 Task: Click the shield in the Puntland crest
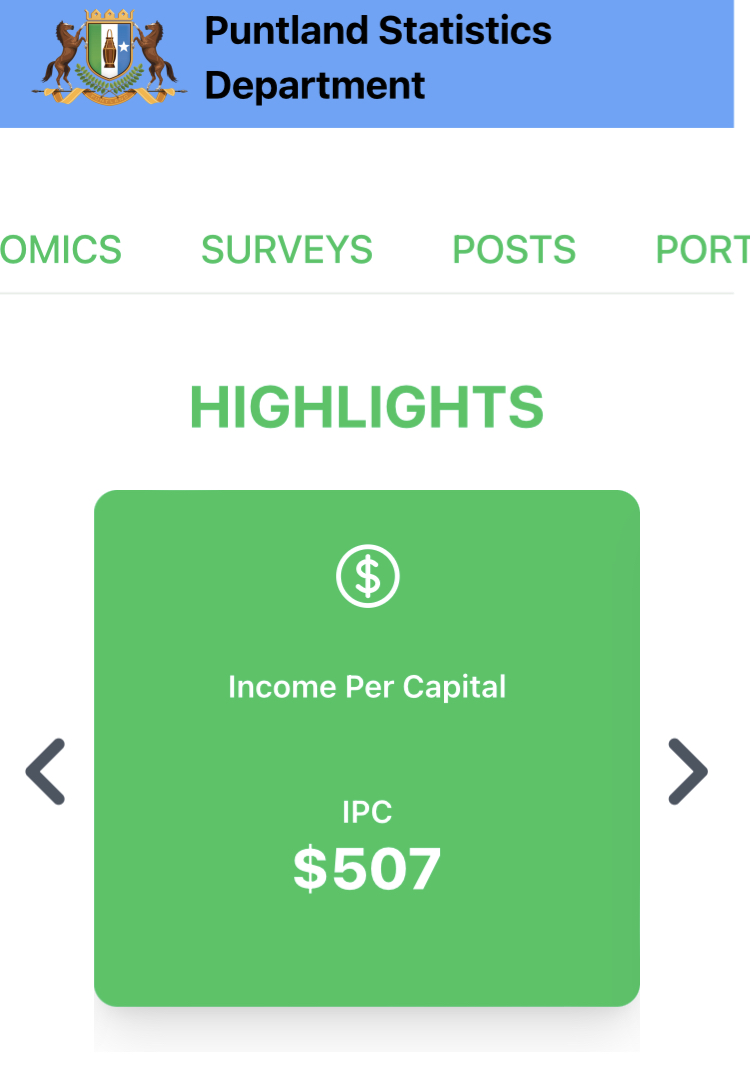click(109, 54)
